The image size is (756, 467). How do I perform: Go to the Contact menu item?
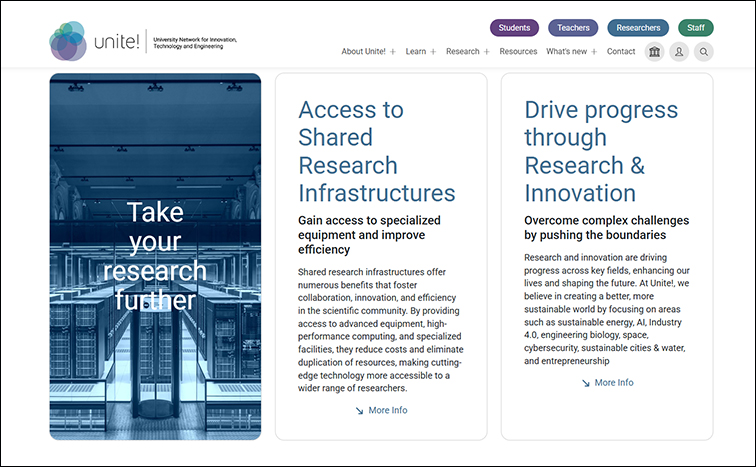[620, 52]
